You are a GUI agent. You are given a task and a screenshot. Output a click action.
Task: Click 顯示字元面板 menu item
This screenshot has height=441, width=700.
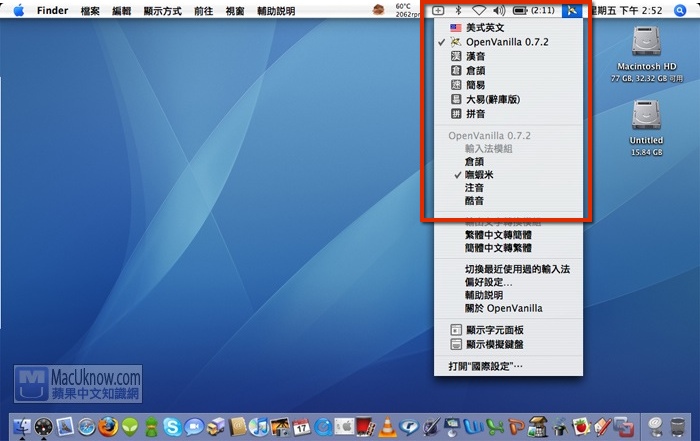(x=508, y=330)
